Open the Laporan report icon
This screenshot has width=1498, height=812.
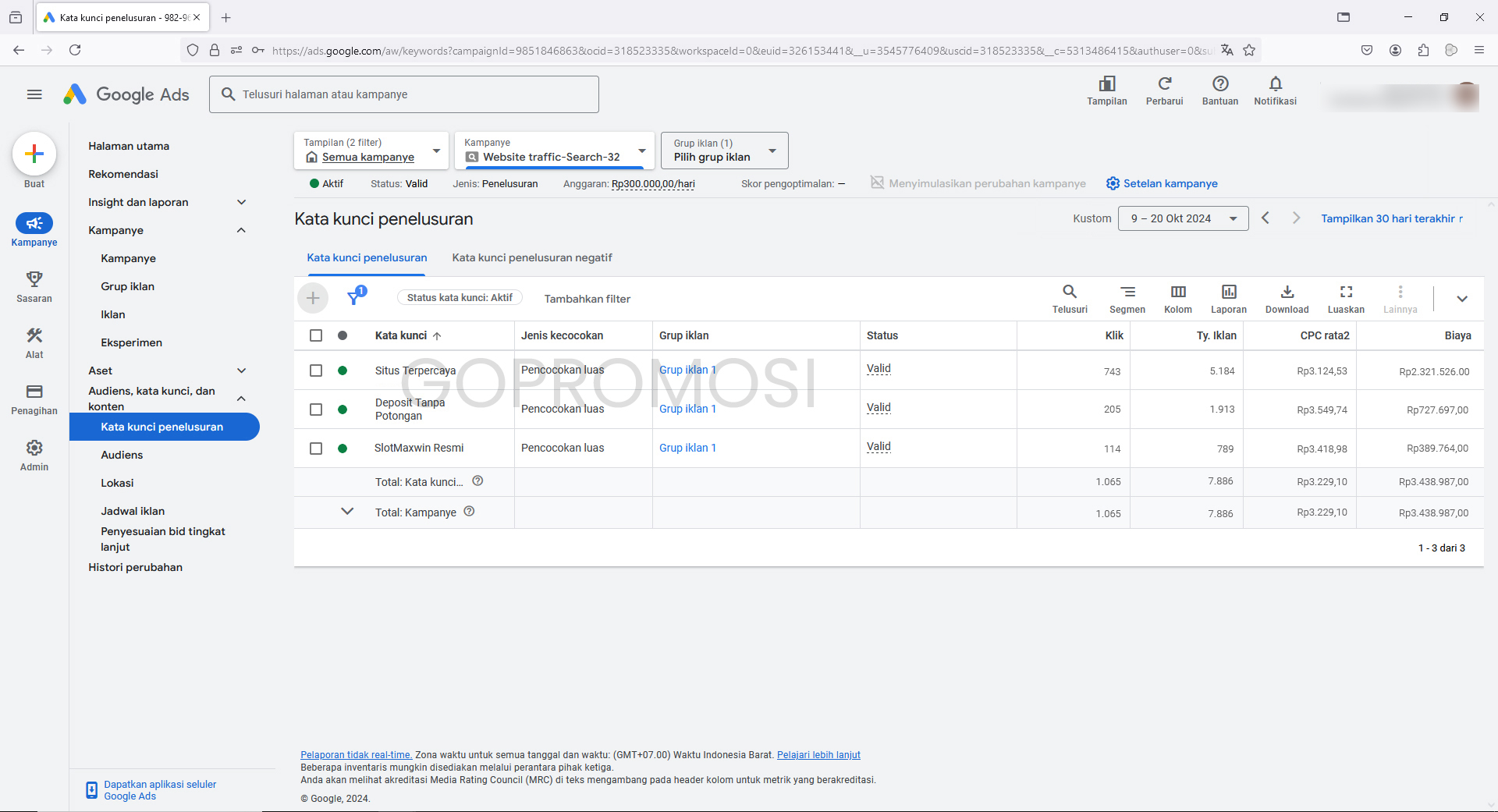(x=1228, y=293)
